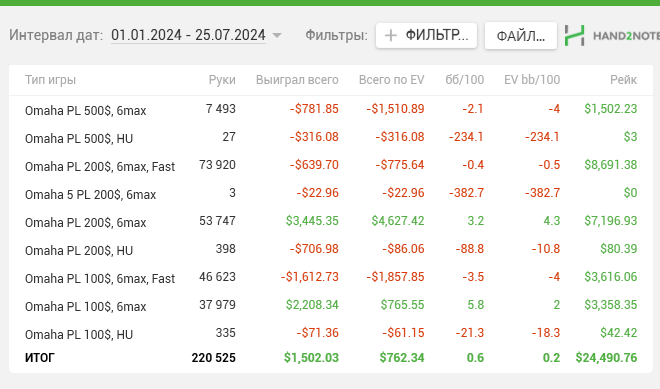Select the Omaha PL 100$, HU row

tap(331, 333)
